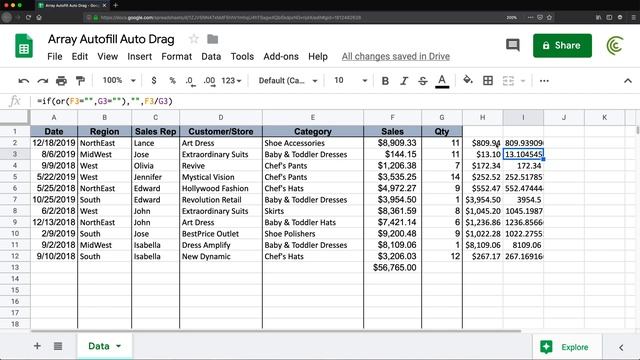Screen dimensions: 640x360
Task: Open the View menu
Action: pos(107,56)
